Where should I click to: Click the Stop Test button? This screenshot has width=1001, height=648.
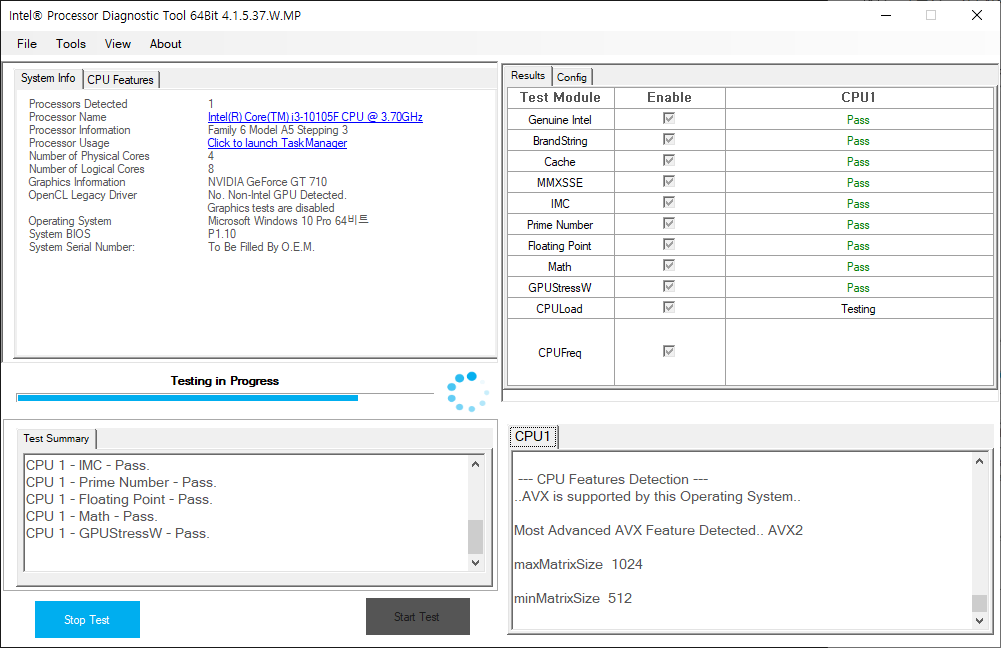point(87,619)
